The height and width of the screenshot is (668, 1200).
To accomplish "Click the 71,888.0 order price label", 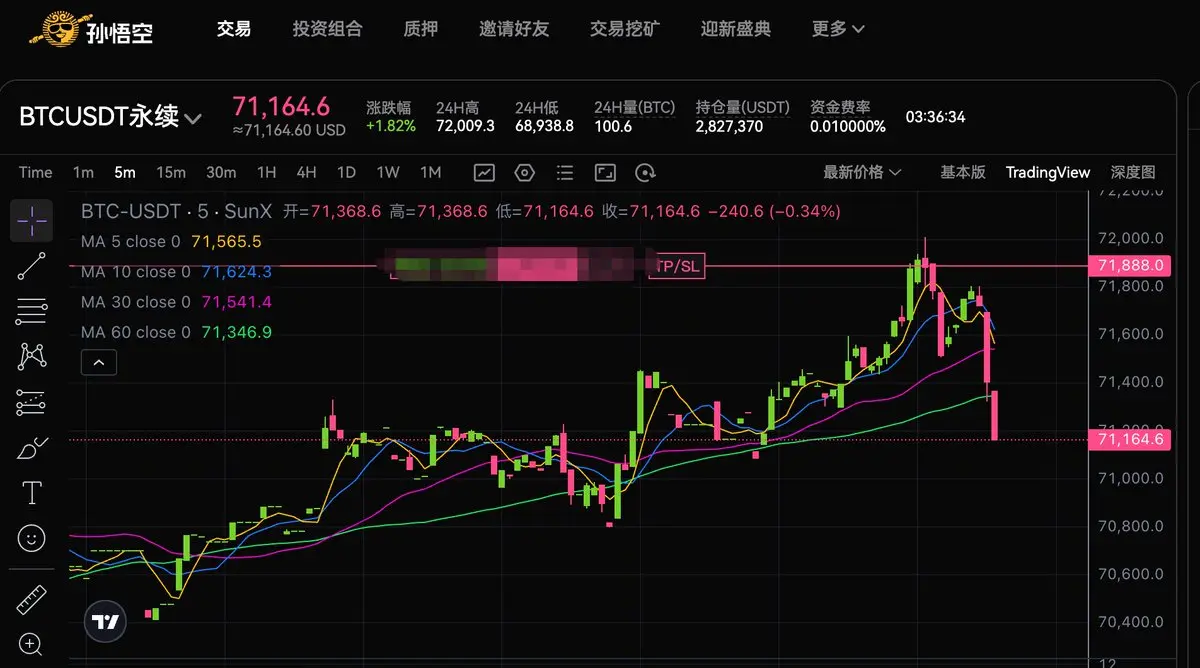I will click(1128, 265).
